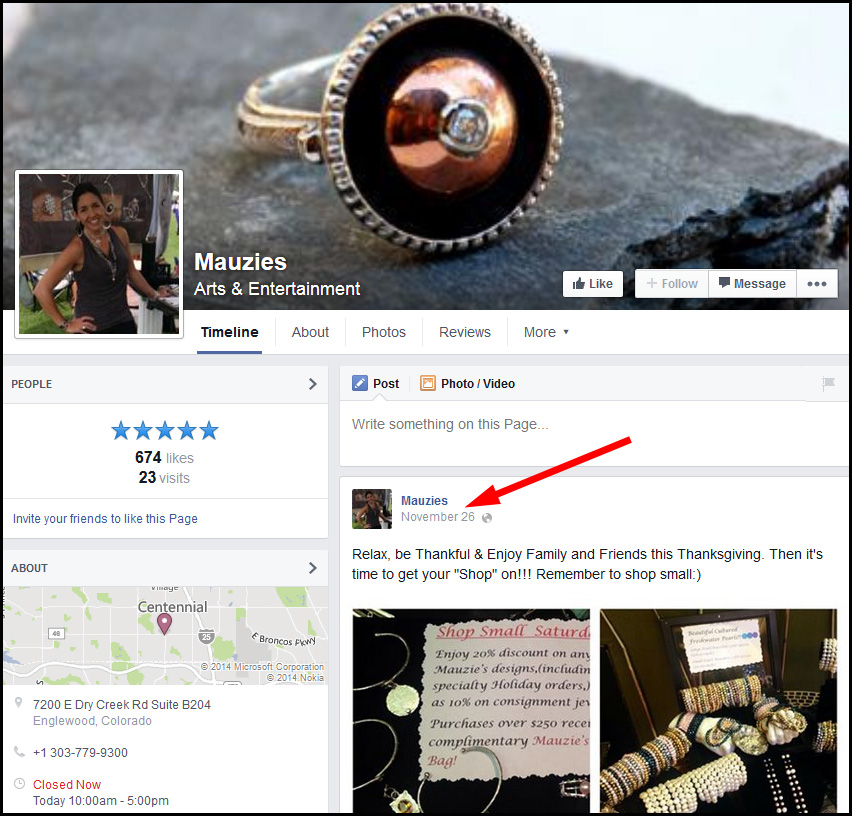Click the plus icon in Follow button
852x816 pixels.
(651, 283)
